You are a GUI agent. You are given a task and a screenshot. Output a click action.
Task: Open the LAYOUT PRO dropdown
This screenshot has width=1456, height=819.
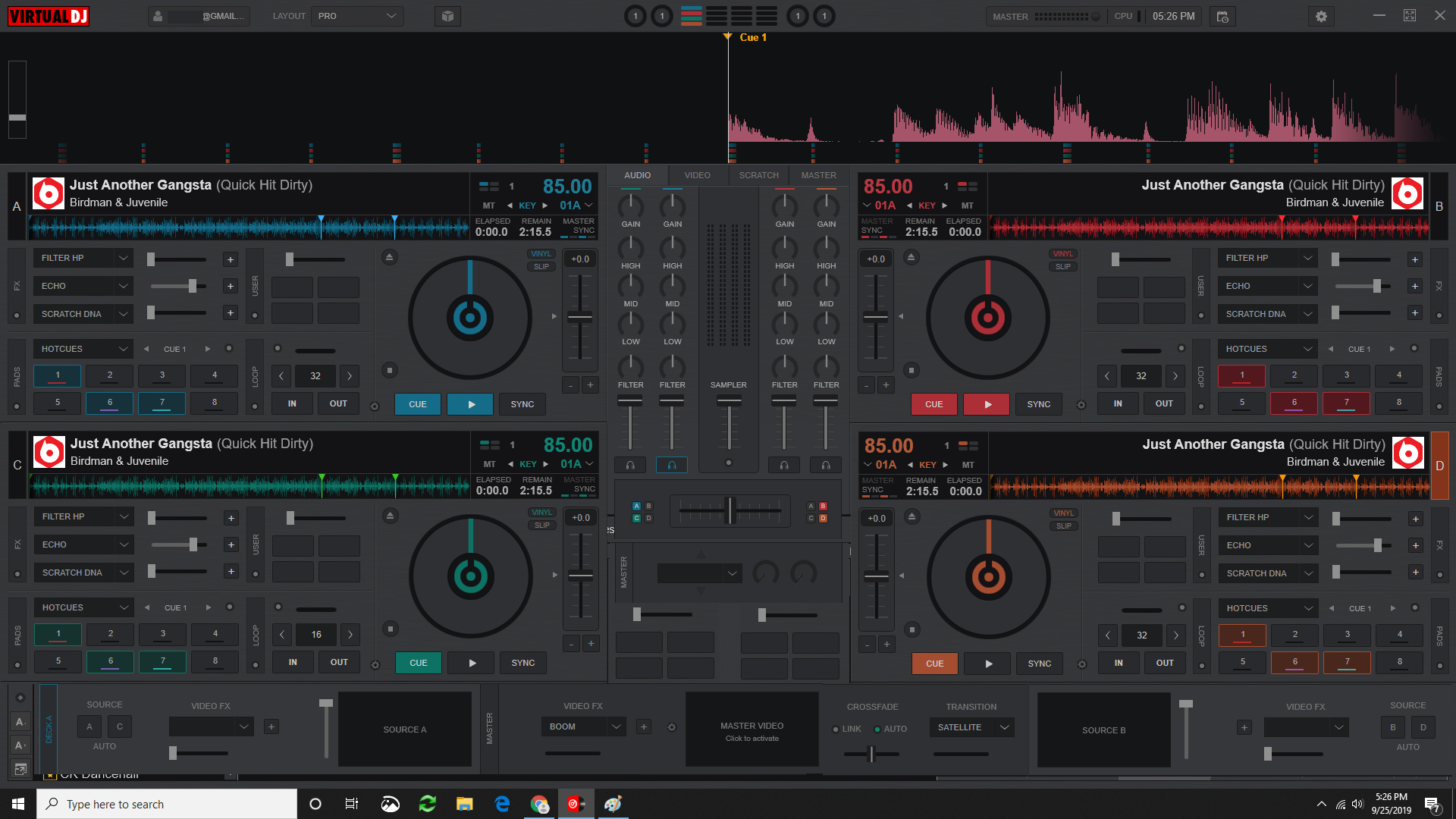coord(357,16)
